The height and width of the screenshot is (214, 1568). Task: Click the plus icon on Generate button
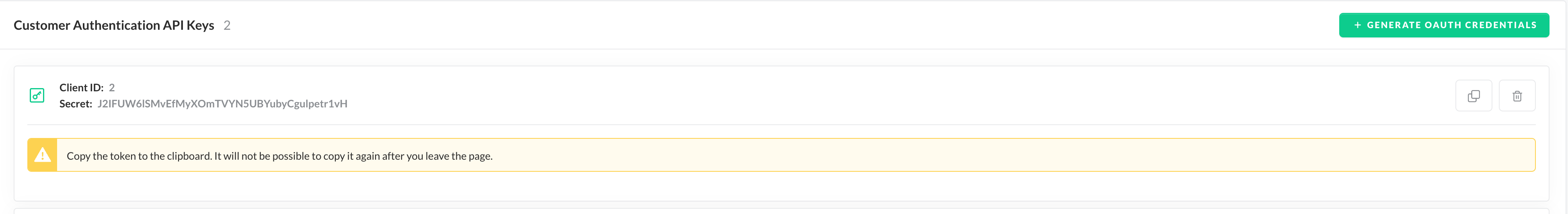click(x=1357, y=25)
